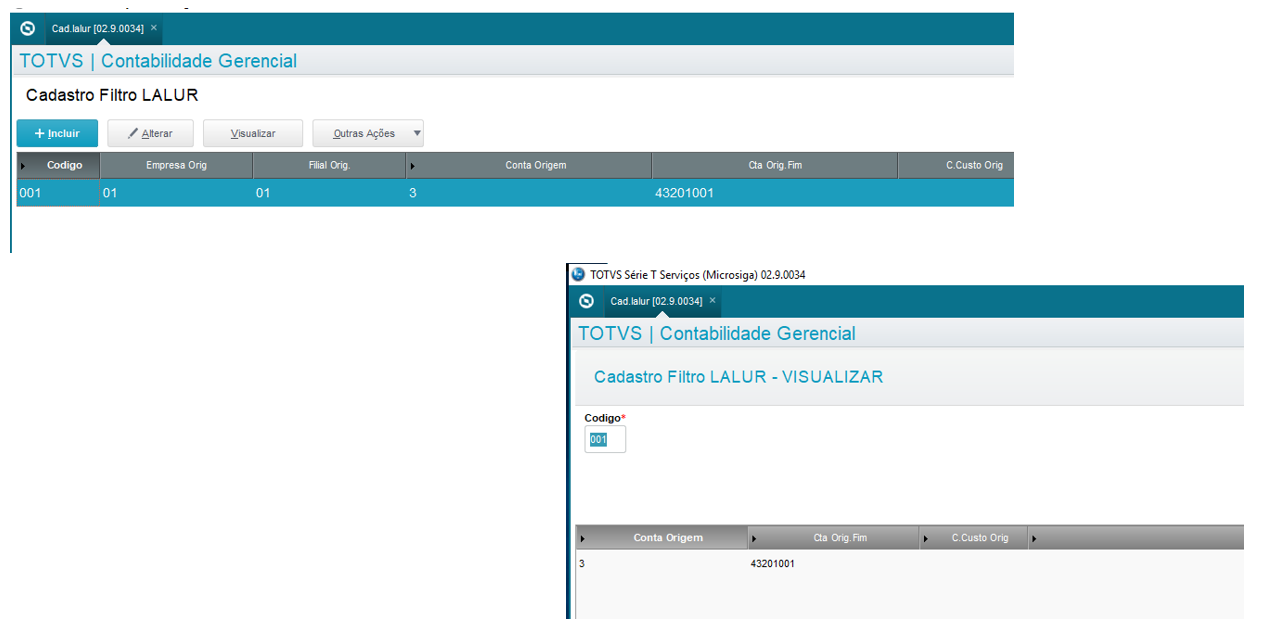1262x619 pixels.
Task: Click the Alterar button
Action: 150,133
